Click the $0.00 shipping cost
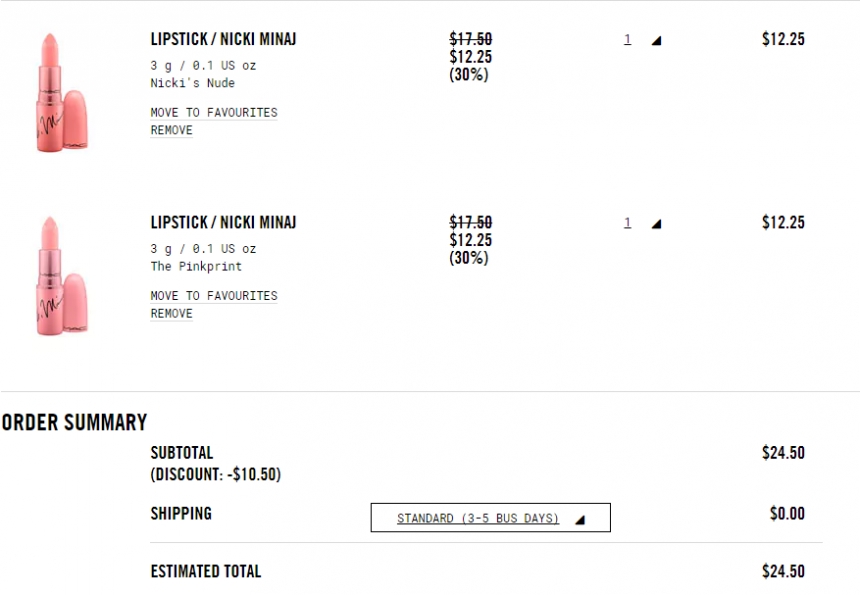 tap(786, 514)
